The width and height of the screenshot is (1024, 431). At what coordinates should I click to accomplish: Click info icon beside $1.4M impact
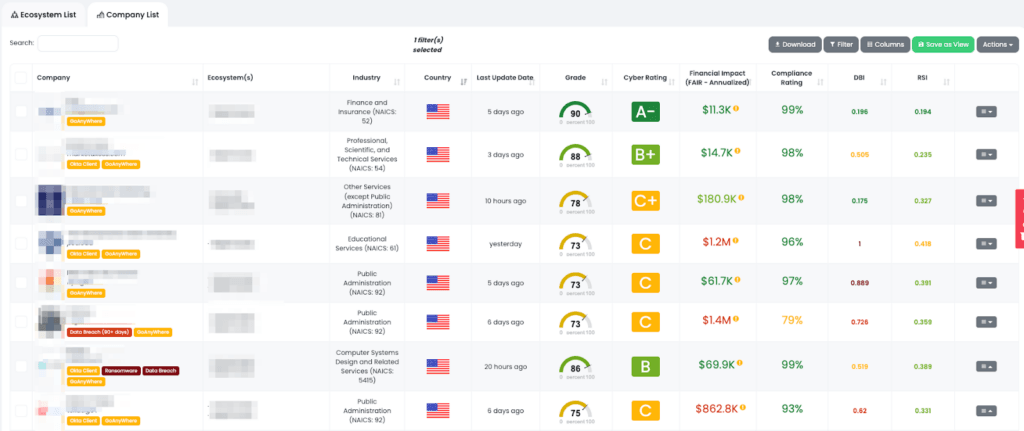point(735,319)
